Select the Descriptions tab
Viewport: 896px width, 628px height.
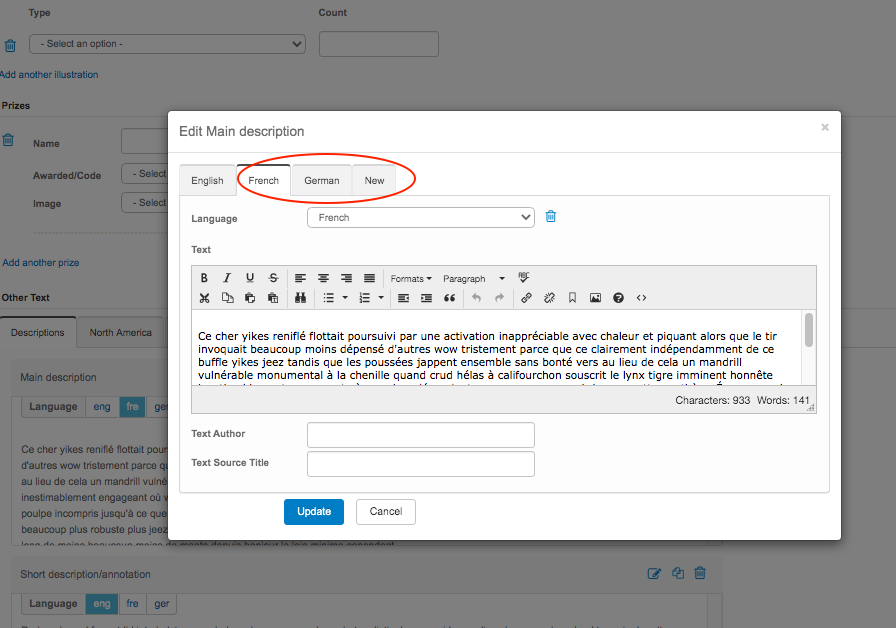(38, 333)
